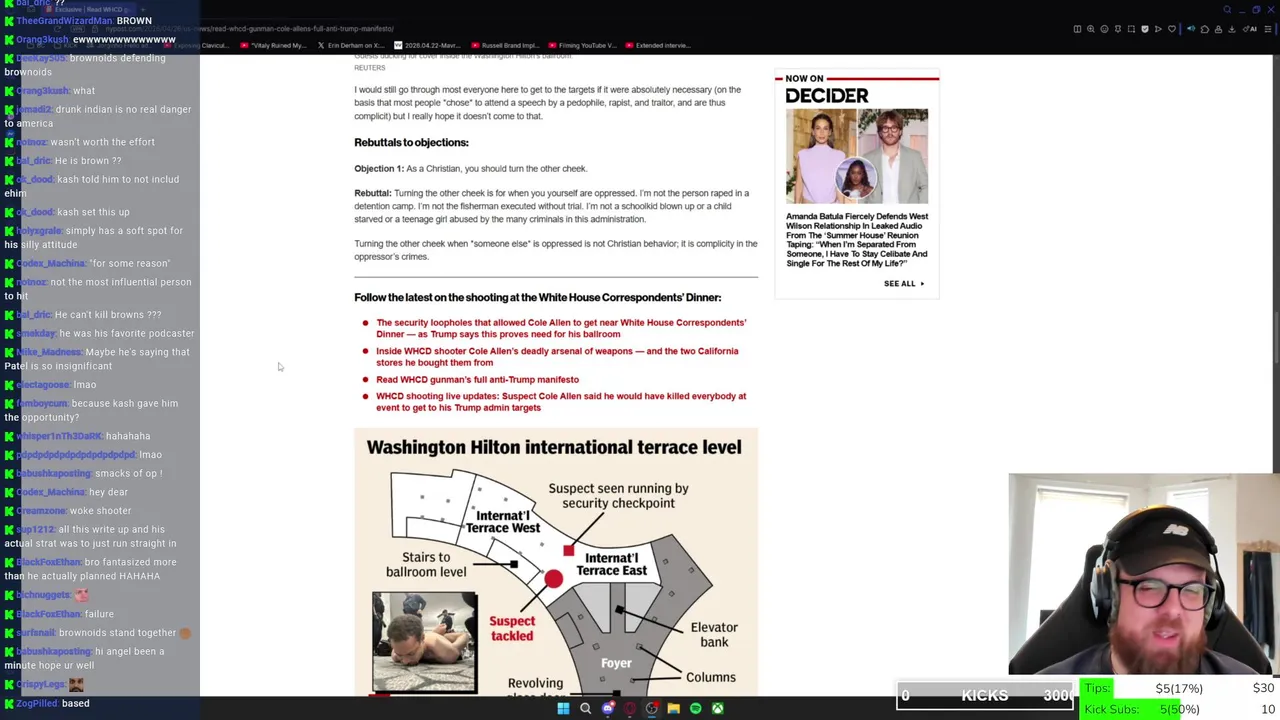Click the zoom magnifier icon in the address bar
1280x720 pixels.
[1091, 29]
